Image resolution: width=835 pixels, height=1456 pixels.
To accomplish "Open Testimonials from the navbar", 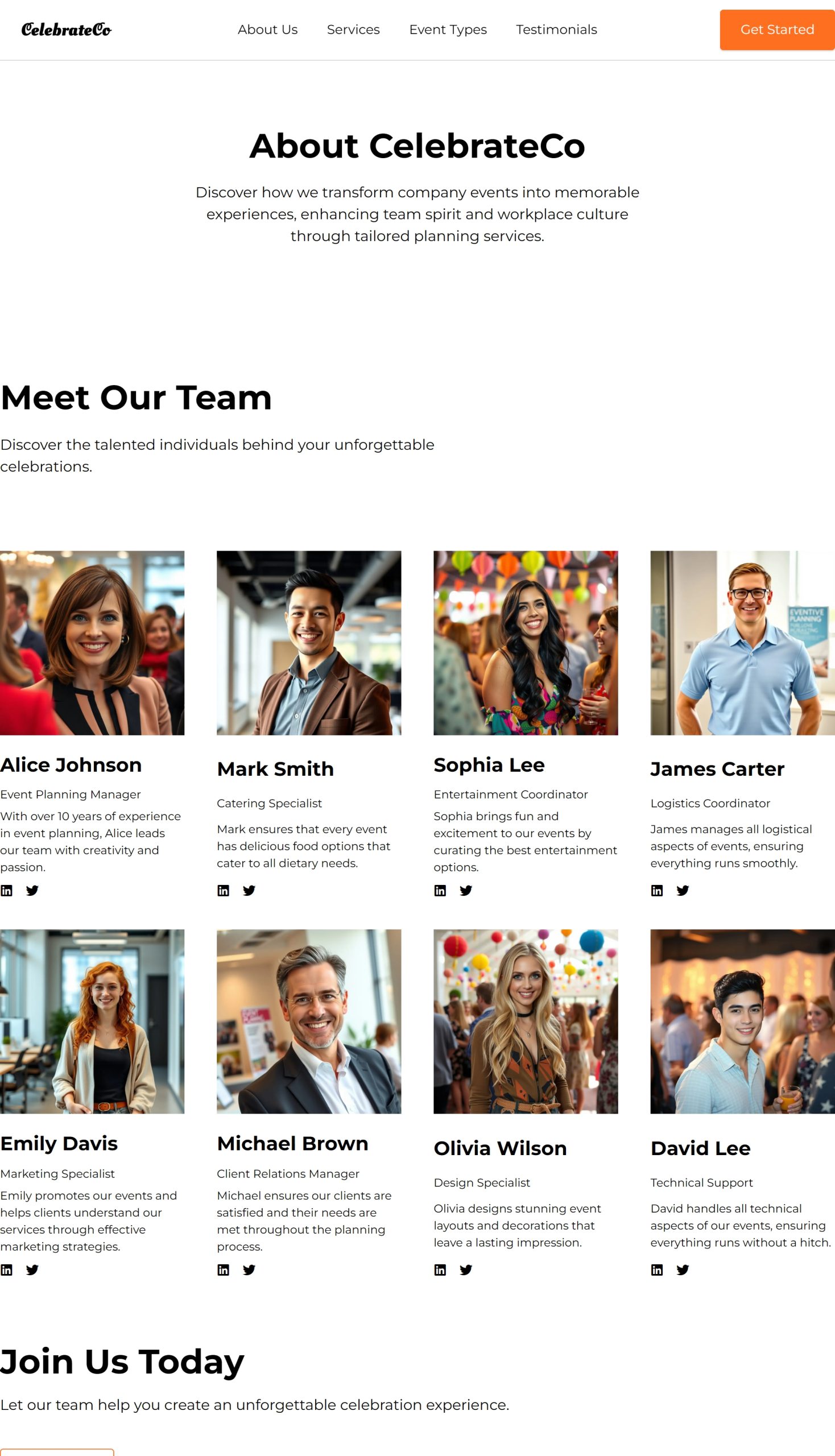I will tap(556, 29).
